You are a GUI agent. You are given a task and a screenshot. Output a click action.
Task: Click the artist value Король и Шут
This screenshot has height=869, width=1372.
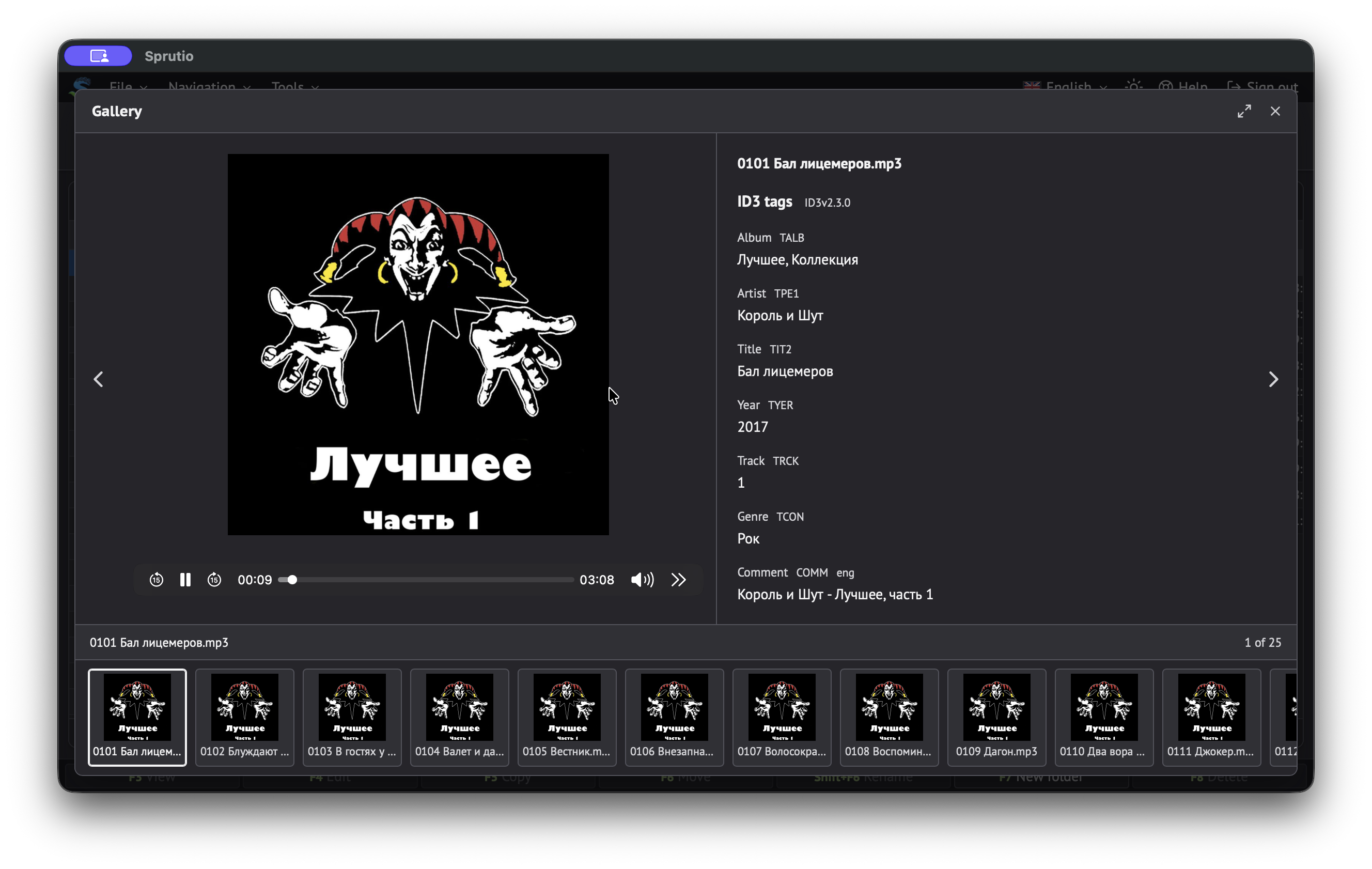coord(780,316)
